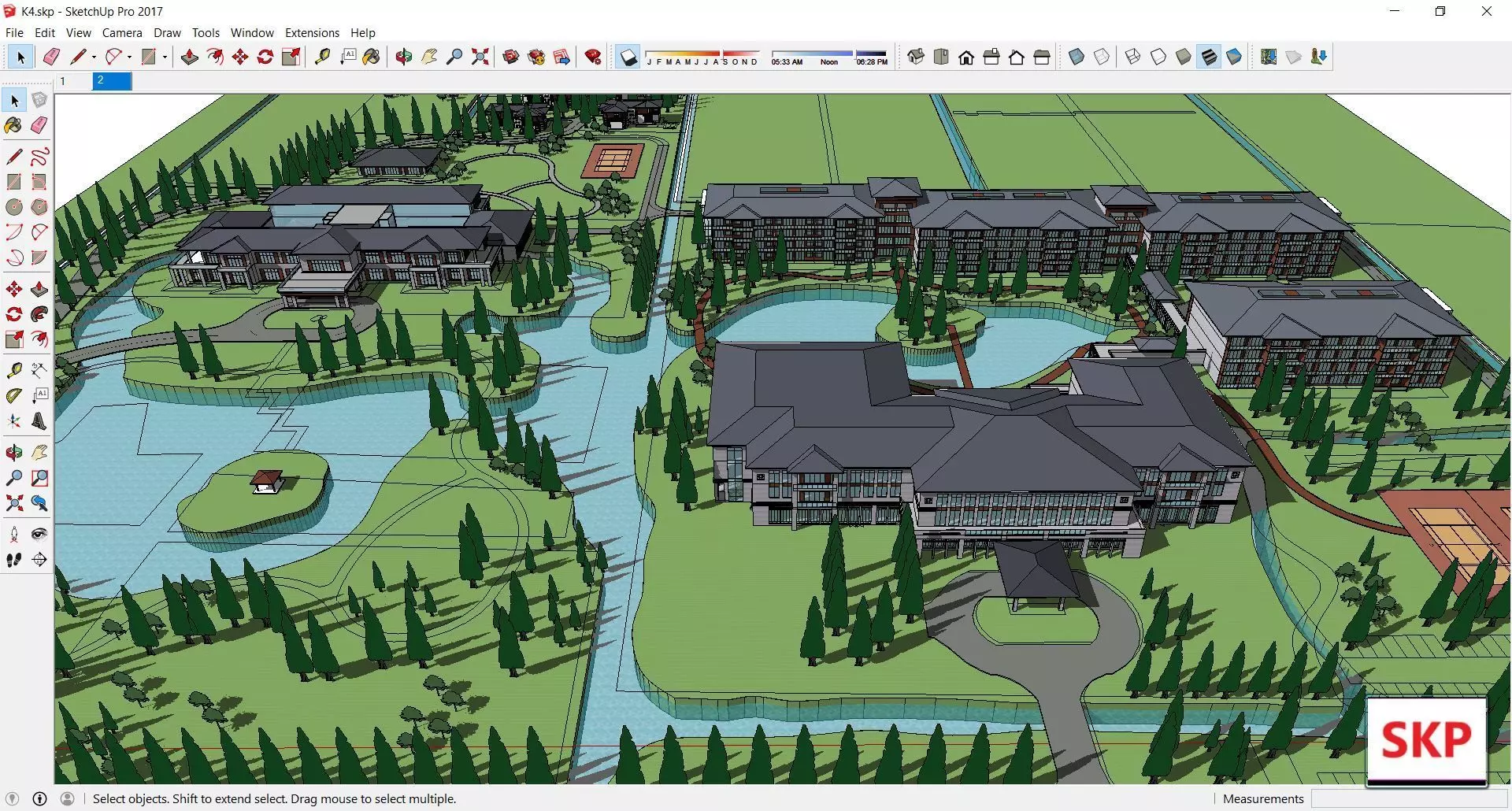
Task: Choose the 3D Text tool
Action: 39,421
